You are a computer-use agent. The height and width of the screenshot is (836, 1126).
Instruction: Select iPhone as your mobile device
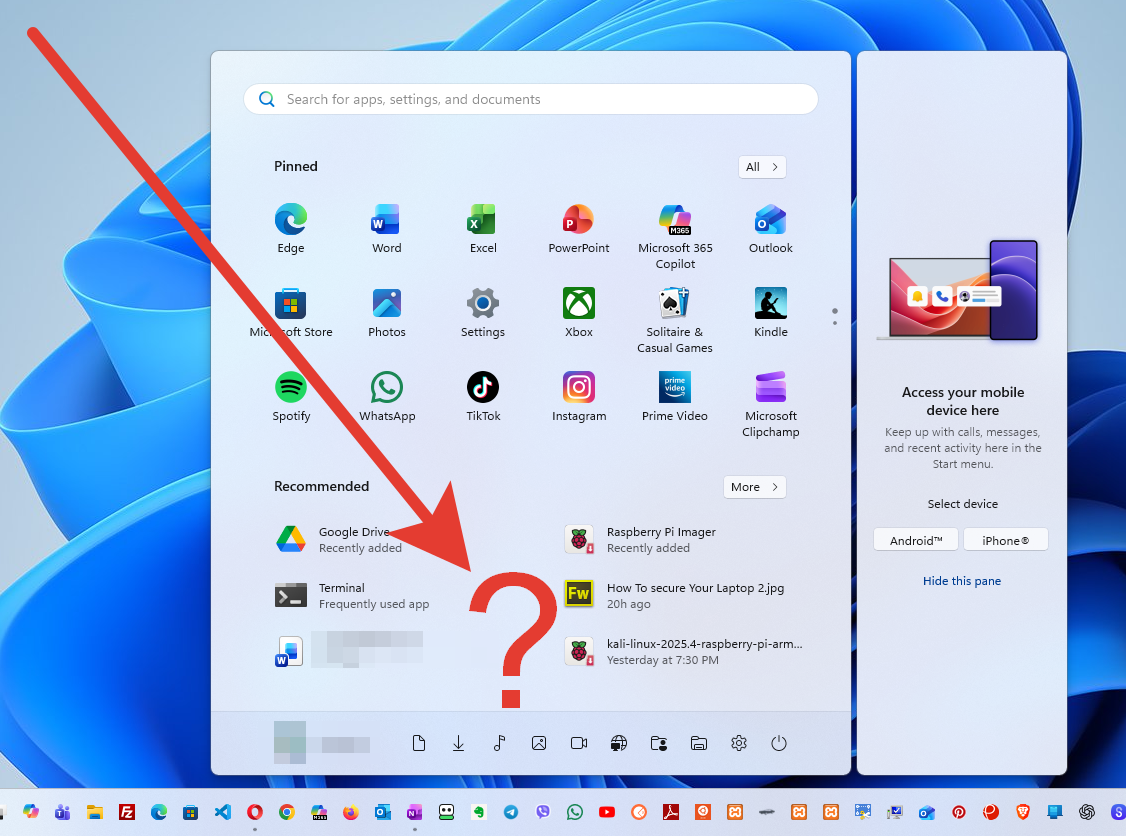(1006, 539)
